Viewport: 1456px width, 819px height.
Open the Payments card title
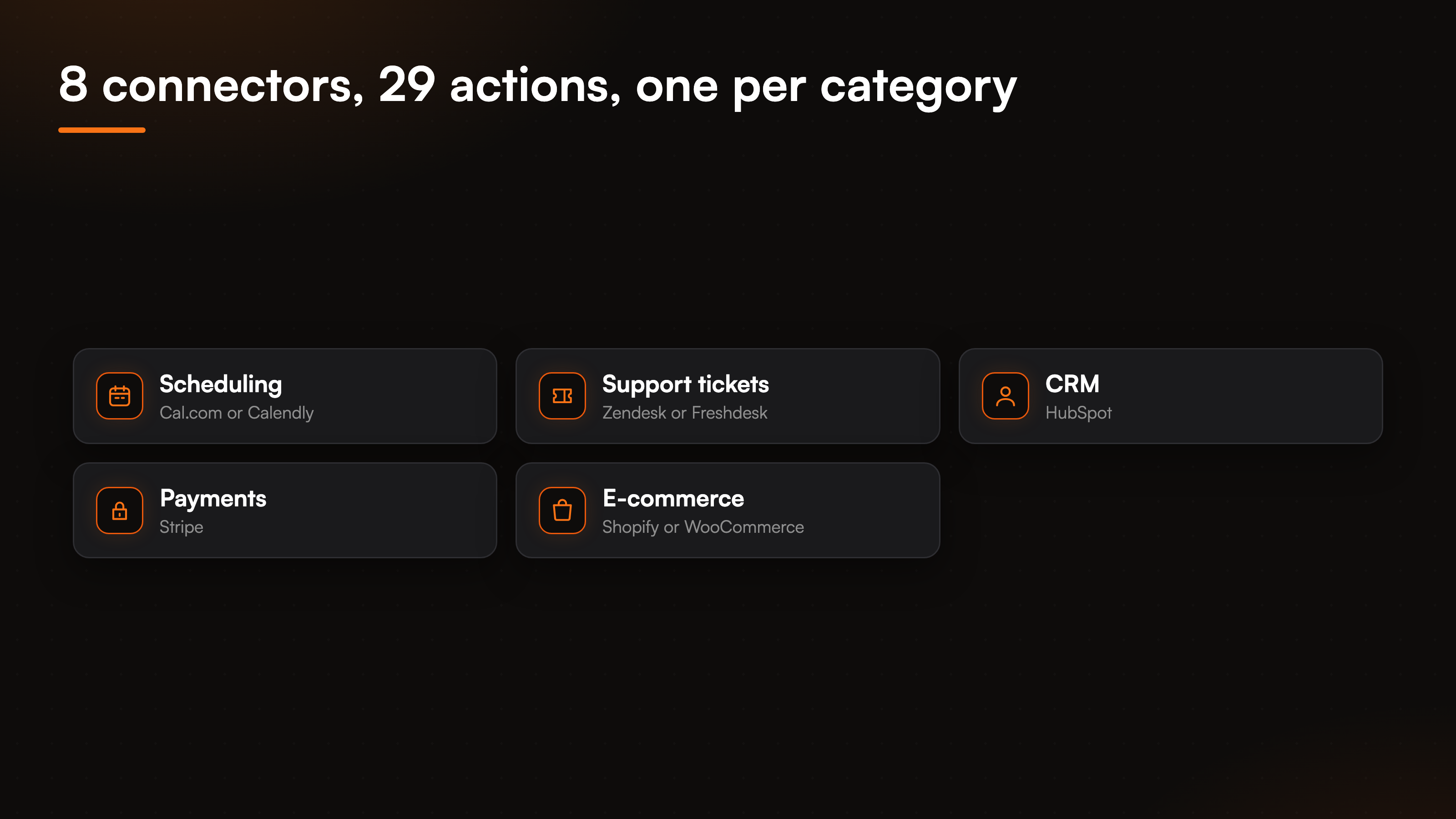click(212, 499)
